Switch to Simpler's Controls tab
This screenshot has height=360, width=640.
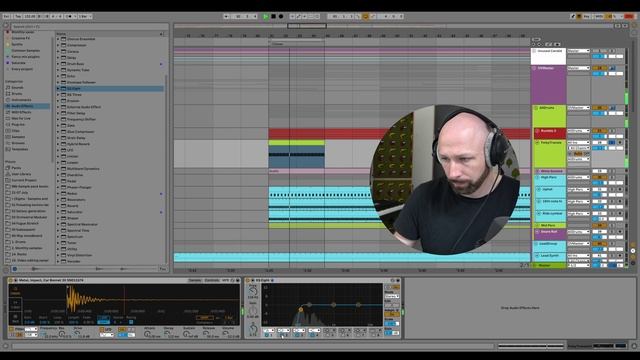[211, 280]
